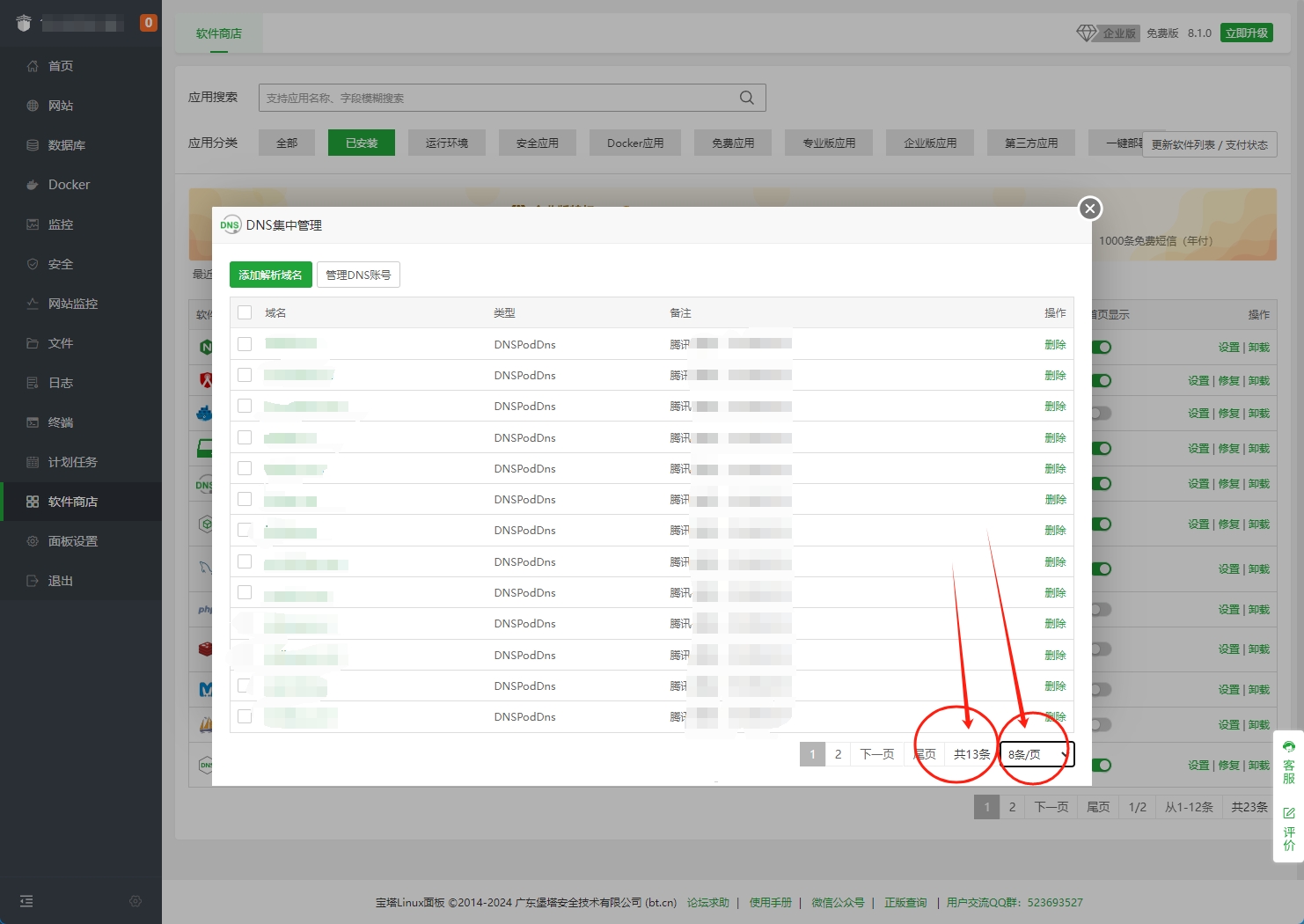Click 尾页 in the software list pager
1304x924 pixels.
(1098, 807)
